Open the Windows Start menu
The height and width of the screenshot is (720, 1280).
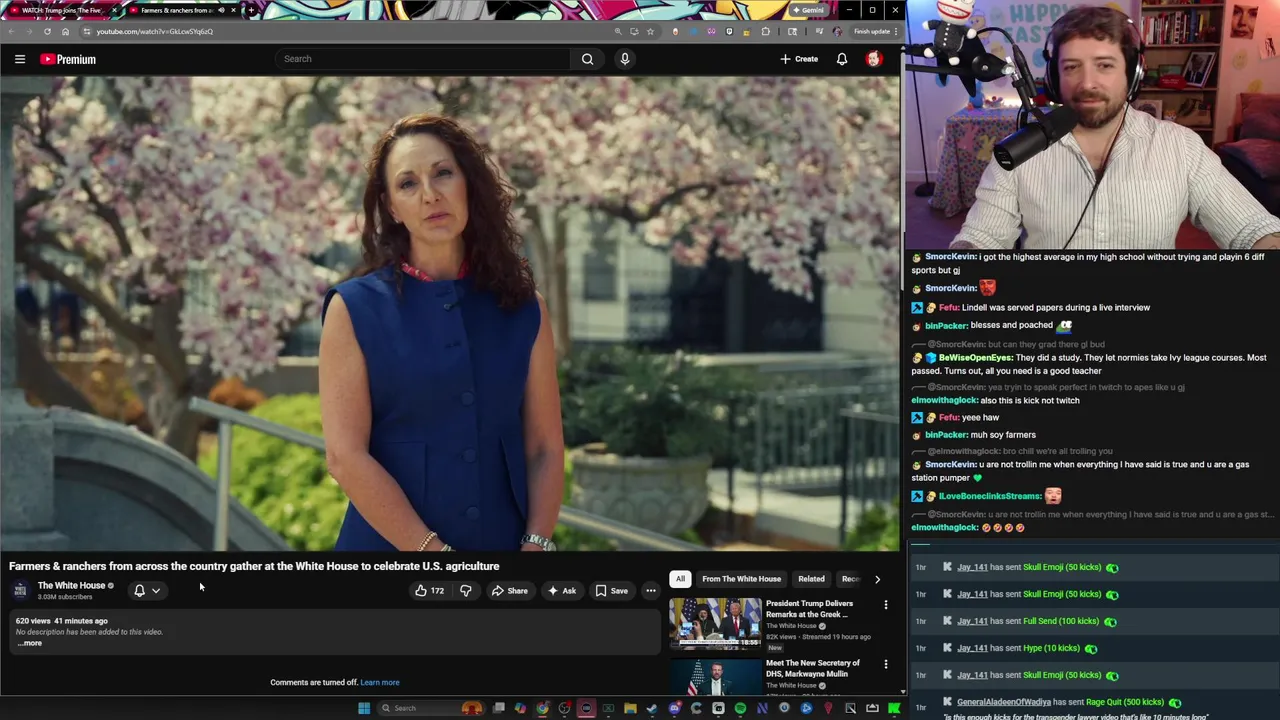[x=364, y=708]
